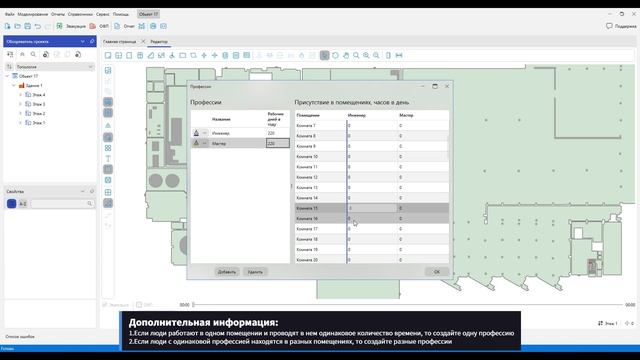Open the Справочники menu
This screenshot has width=640, height=360.
pos(80,14)
